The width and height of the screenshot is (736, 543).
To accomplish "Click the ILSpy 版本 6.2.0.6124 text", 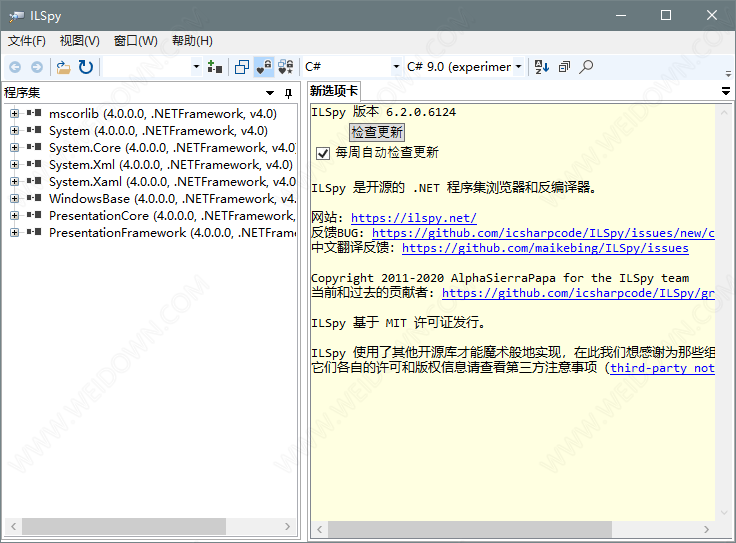I will pos(383,112).
